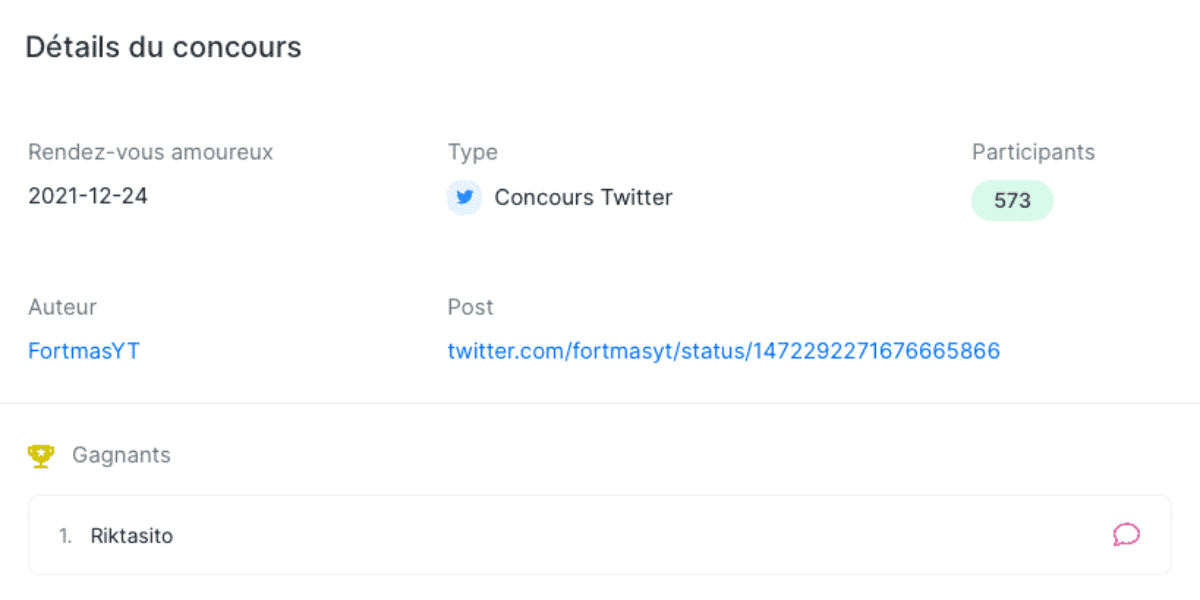Click the winner rank number 1.
The image size is (1200, 600).
click(x=65, y=536)
